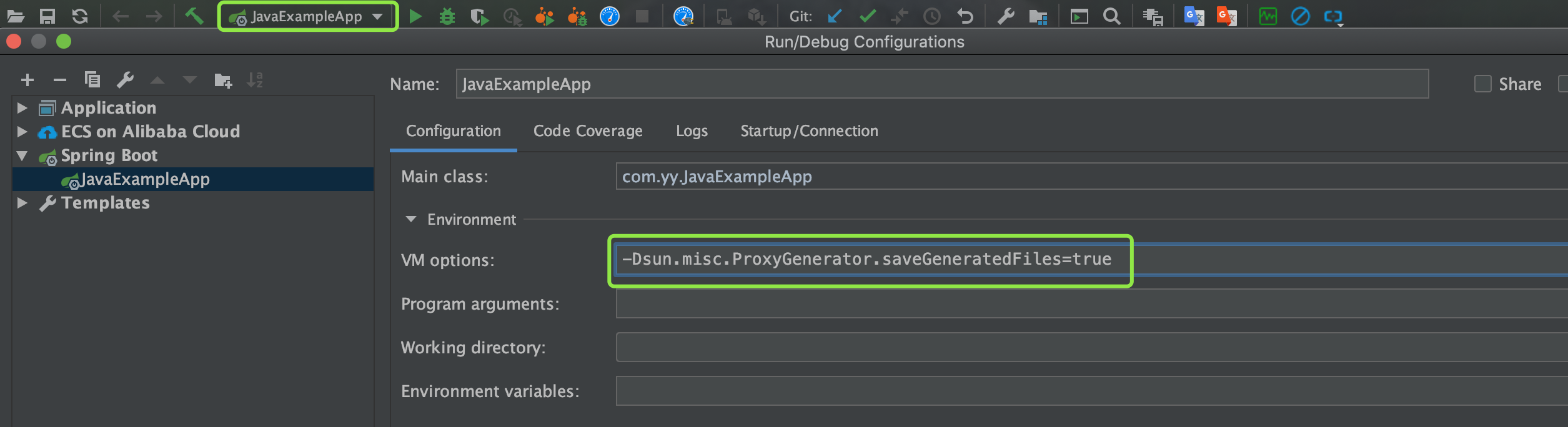Click the blue circle-slash icon

[1301, 16]
